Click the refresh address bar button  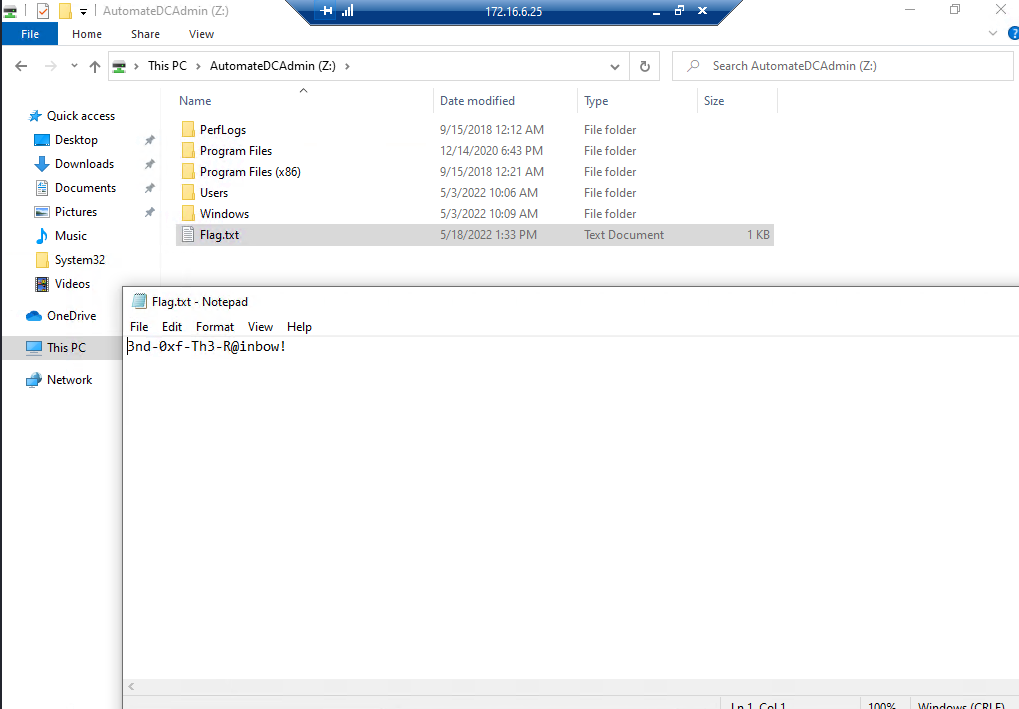[645, 67]
